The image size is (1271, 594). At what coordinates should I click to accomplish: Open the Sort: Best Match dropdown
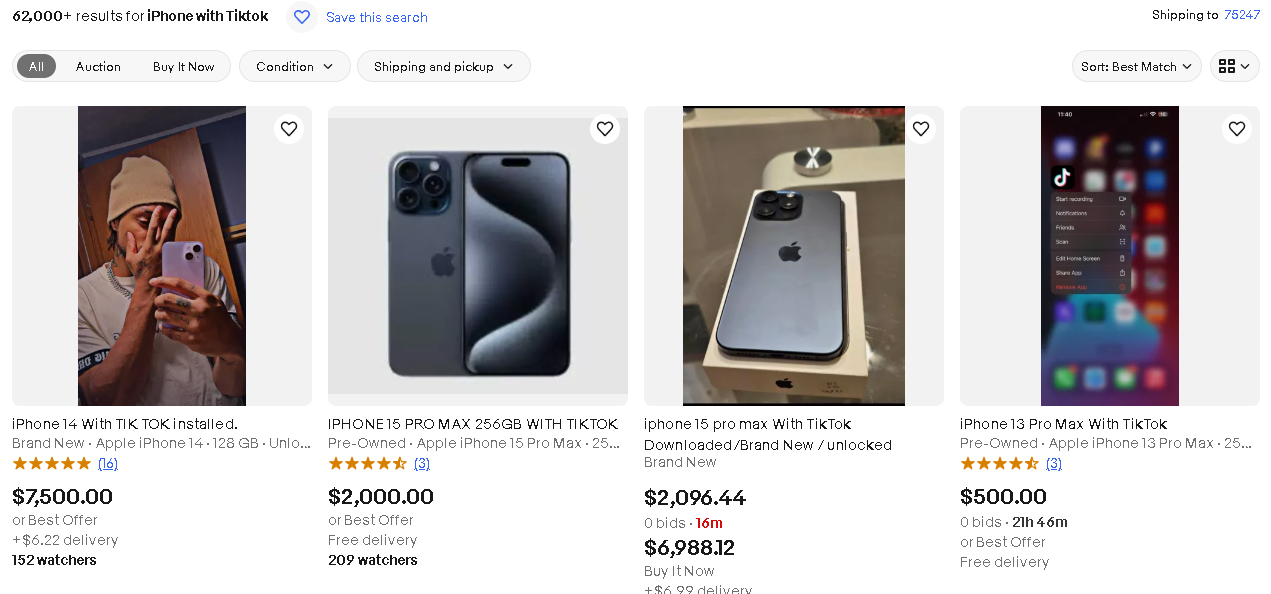click(x=1136, y=67)
